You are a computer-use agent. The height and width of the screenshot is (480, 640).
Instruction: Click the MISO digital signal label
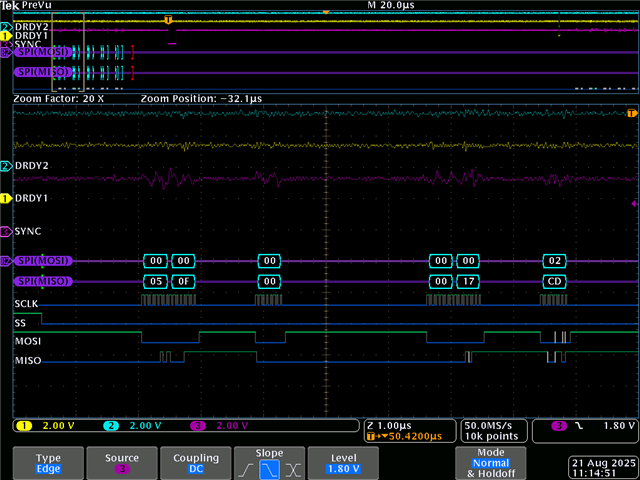coord(28,361)
